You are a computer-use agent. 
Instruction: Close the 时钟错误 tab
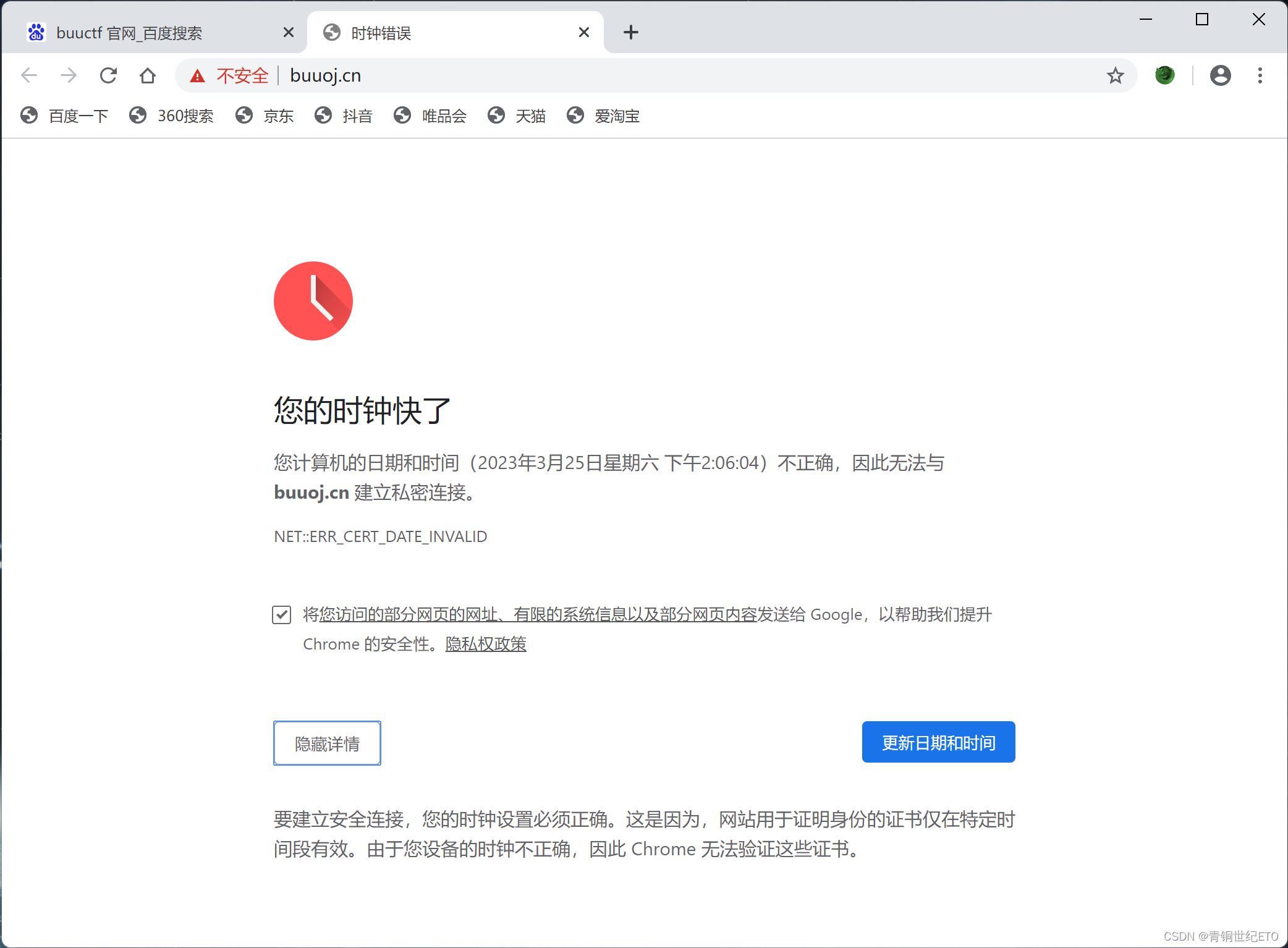pos(583,32)
